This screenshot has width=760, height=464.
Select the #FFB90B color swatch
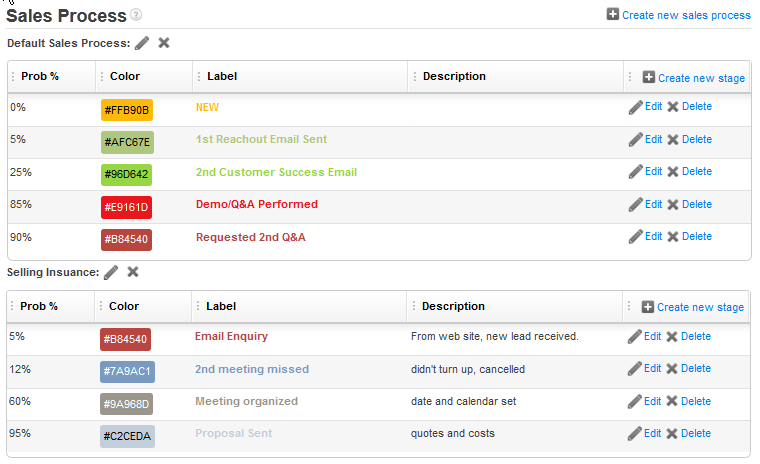[x=127, y=110]
